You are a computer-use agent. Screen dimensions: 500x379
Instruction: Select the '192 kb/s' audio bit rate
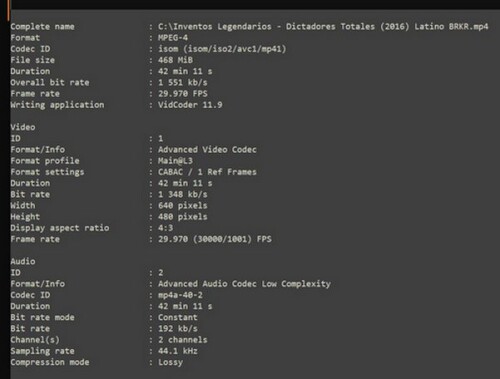178,329
